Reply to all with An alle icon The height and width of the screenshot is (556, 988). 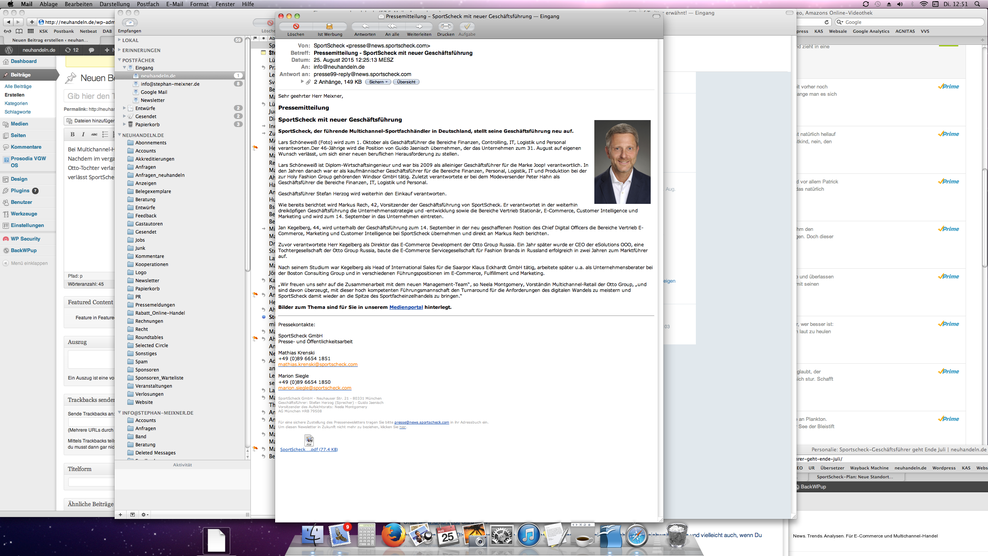pos(392,26)
